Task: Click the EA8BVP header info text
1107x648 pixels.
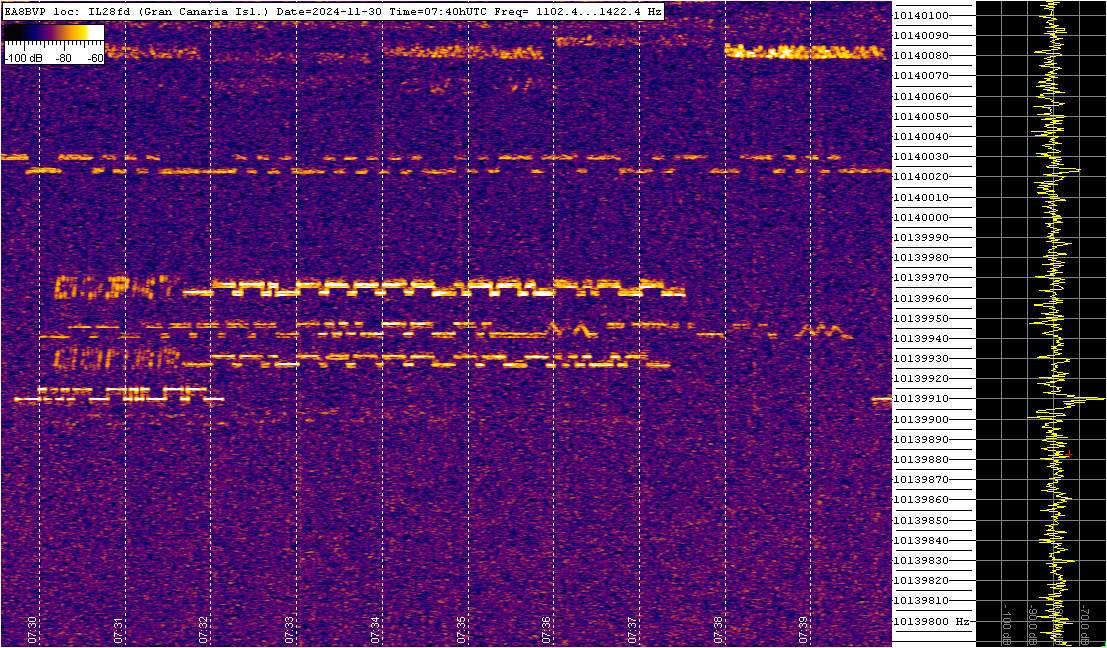Action: coord(333,11)
